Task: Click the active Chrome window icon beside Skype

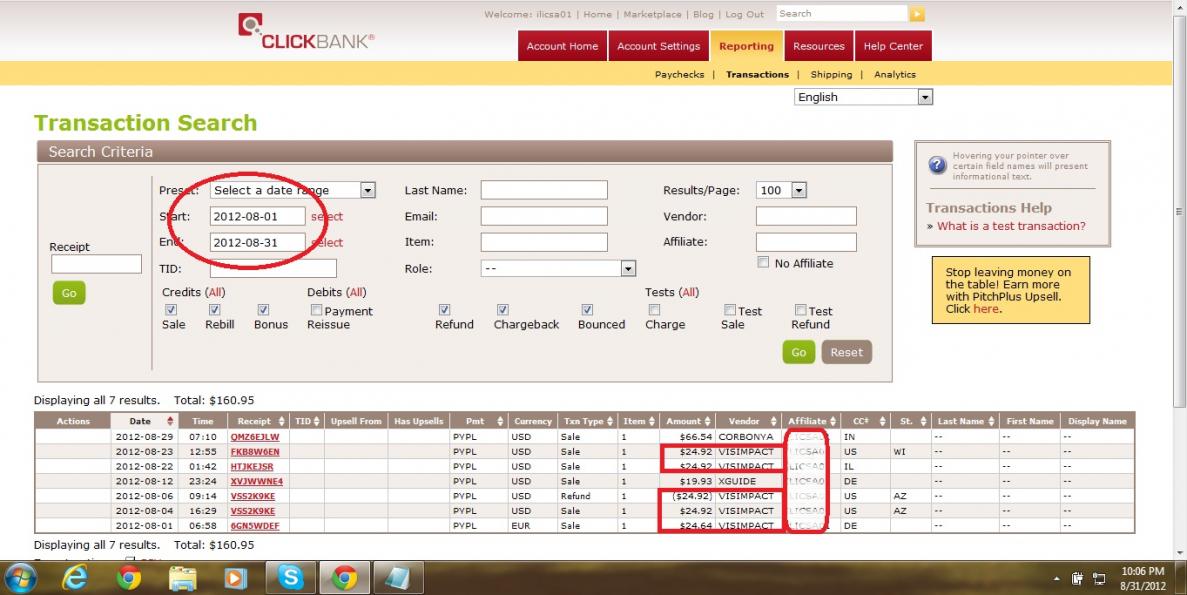Action: coord(344,578)
